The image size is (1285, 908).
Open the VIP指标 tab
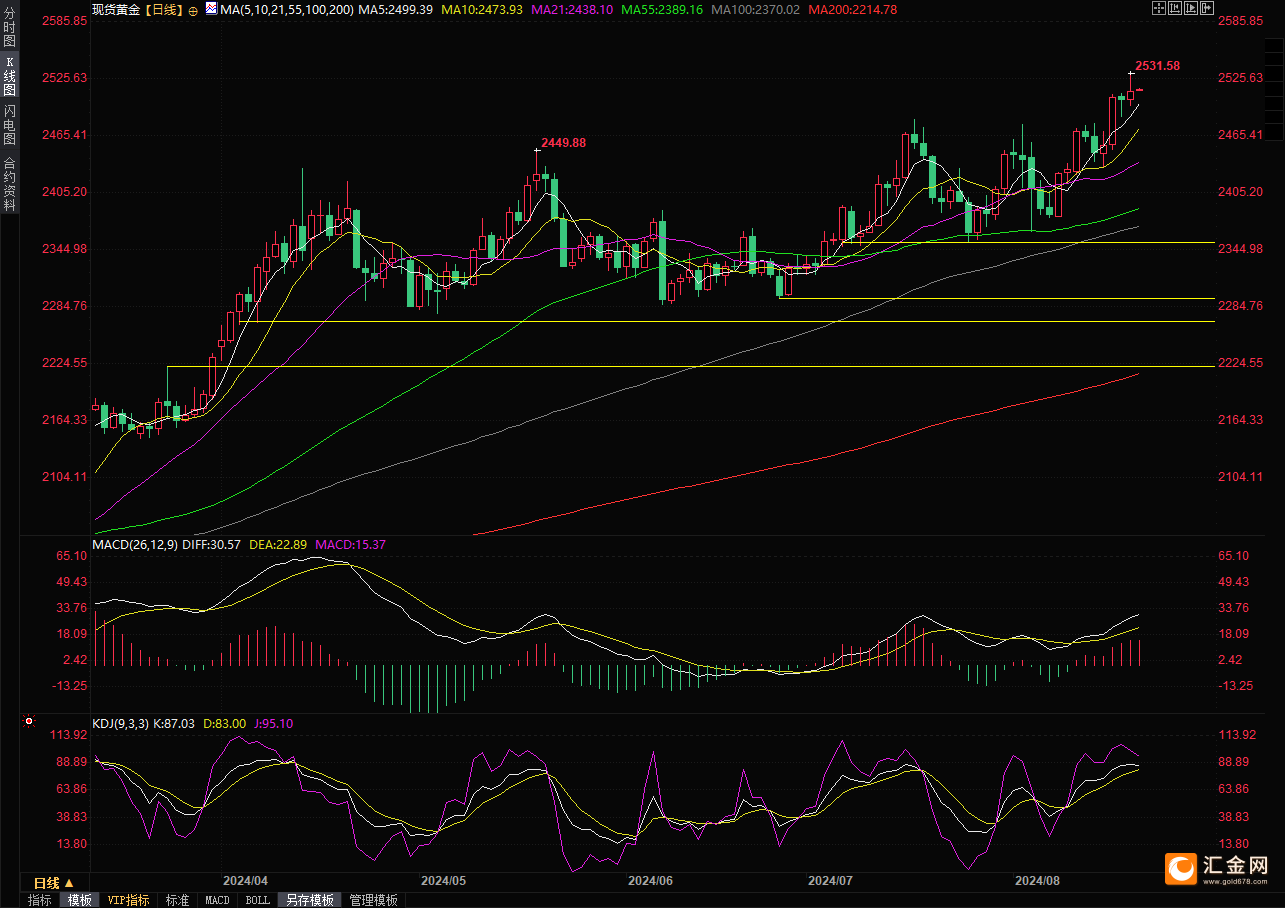point(129,900)
